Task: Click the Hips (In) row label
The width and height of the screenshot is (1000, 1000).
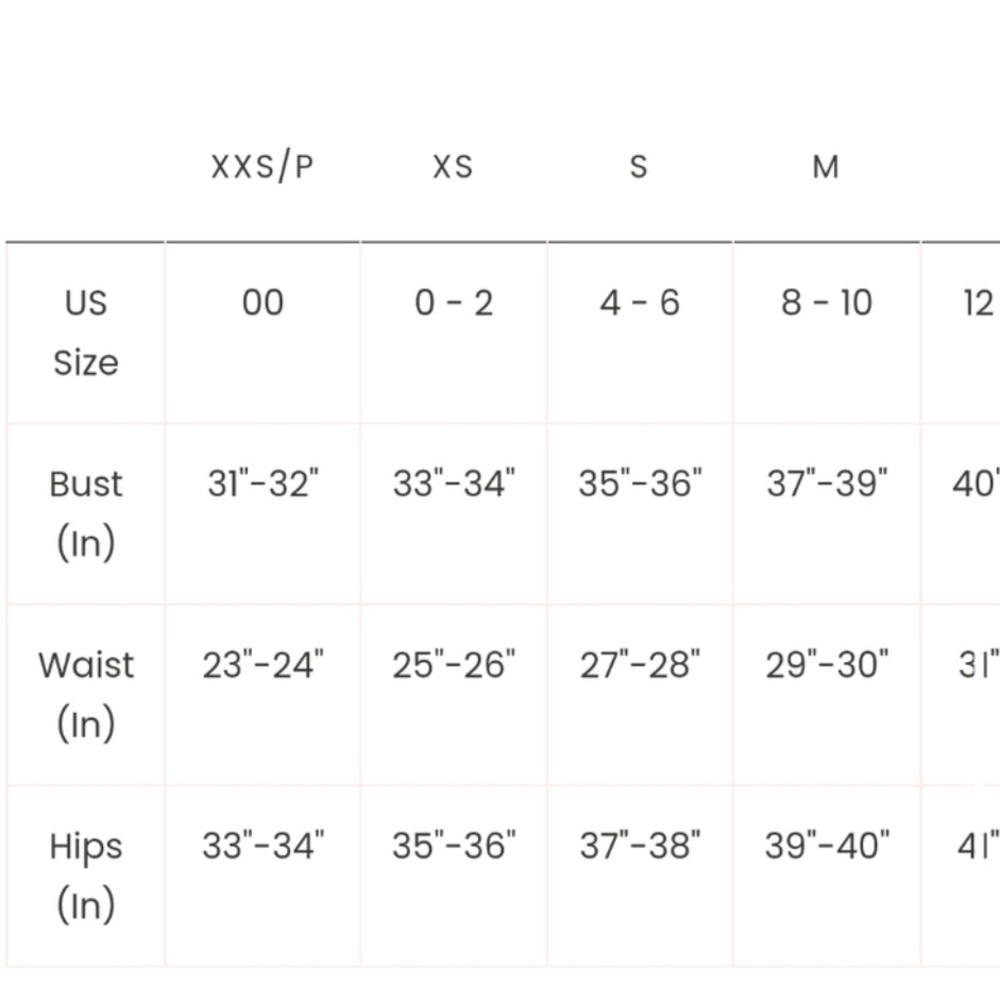Action: pyautogui.click(x=85, y=876)
